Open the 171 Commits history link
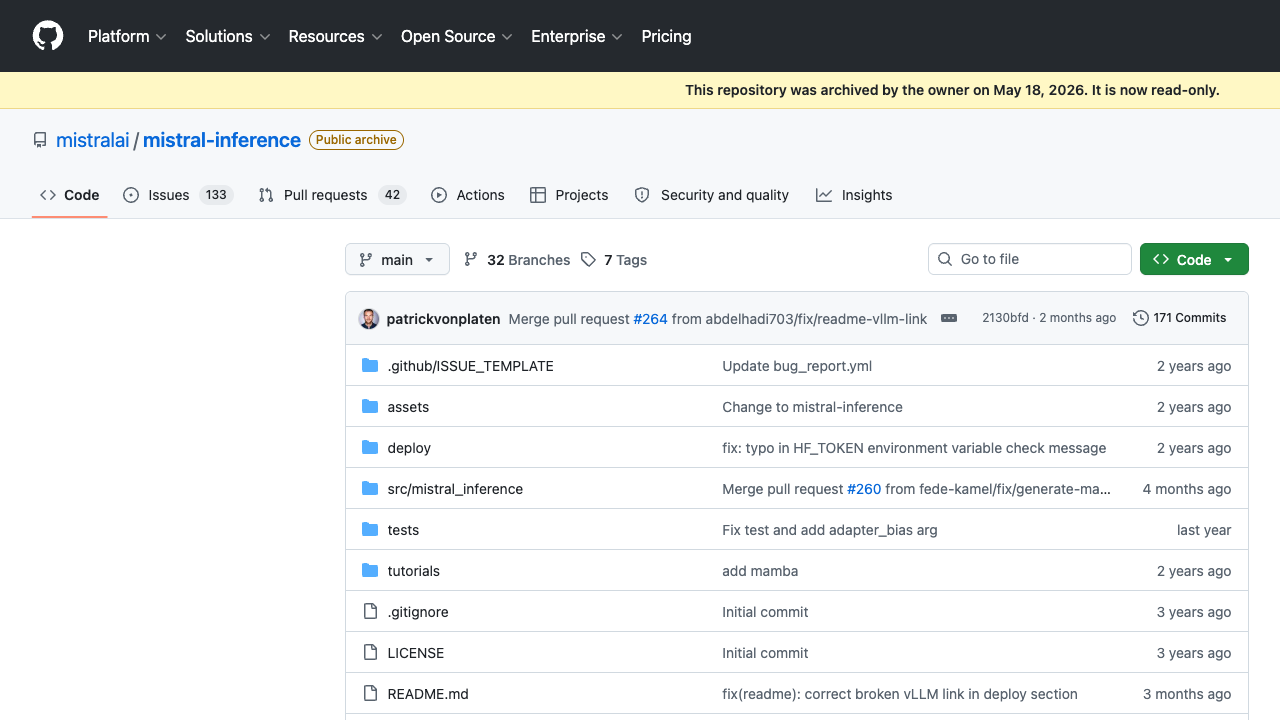 point(1180,318)
